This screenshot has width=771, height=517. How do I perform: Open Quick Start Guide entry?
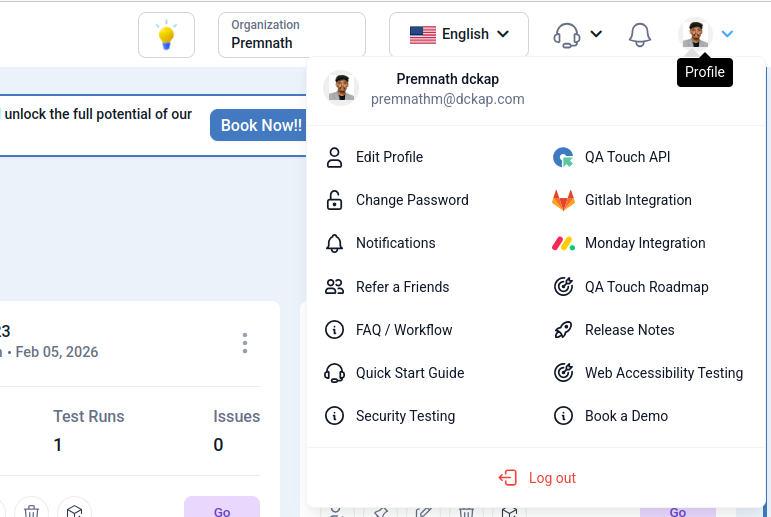click(410, 373)
